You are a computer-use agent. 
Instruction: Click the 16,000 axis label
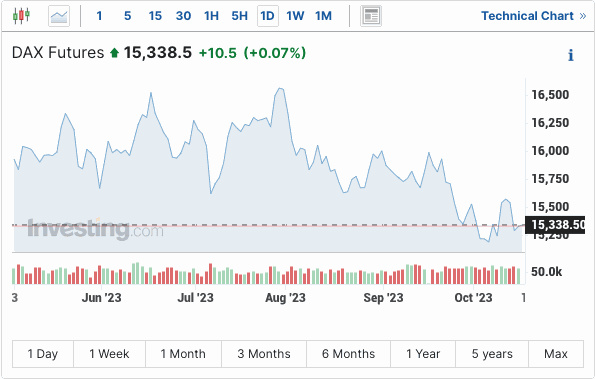(550, 151)
